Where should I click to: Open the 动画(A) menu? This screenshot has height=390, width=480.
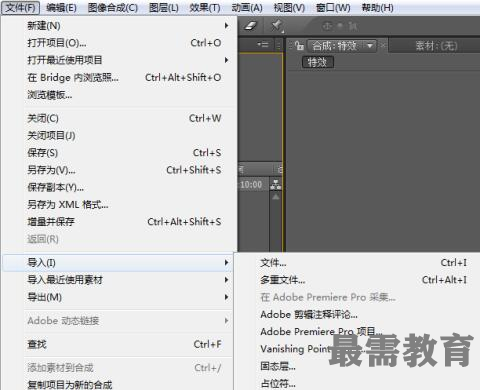click(x=247, y=7)
